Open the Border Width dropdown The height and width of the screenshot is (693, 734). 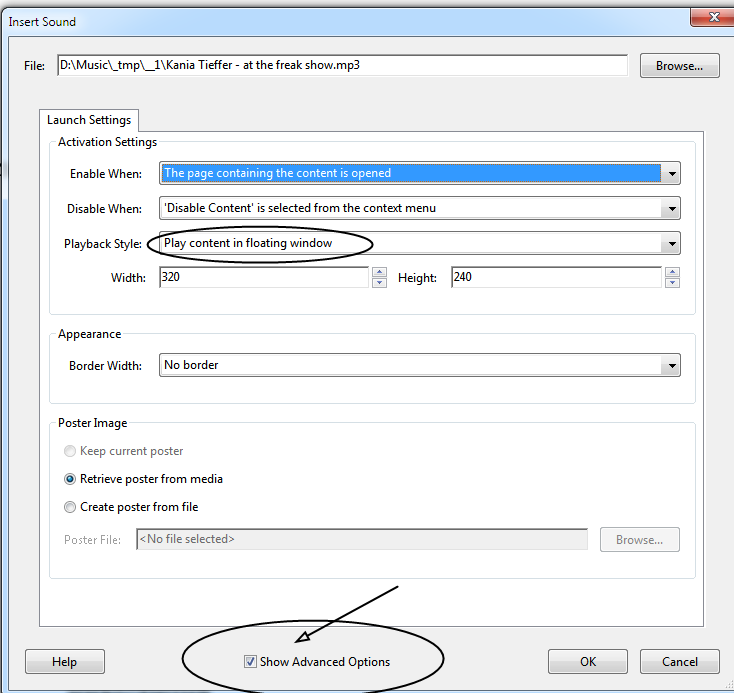click(x=419, y=365)
